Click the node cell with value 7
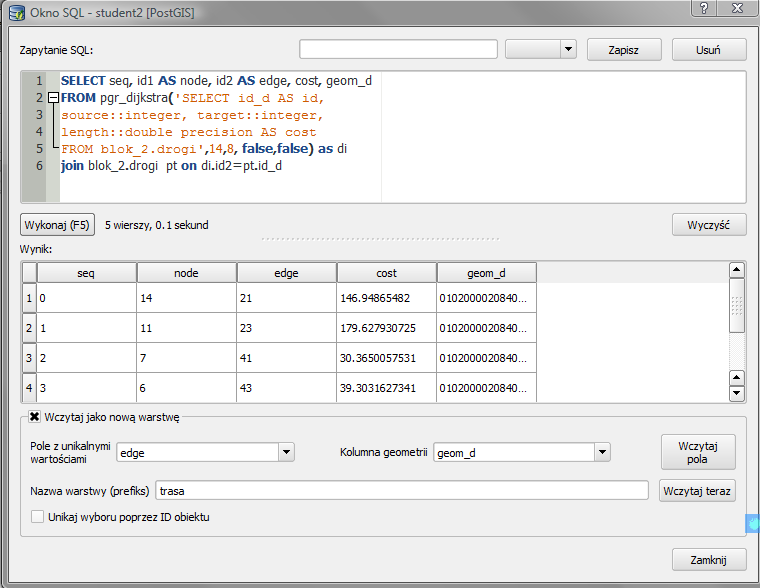 pyautogui.click(x=187, y=358)
